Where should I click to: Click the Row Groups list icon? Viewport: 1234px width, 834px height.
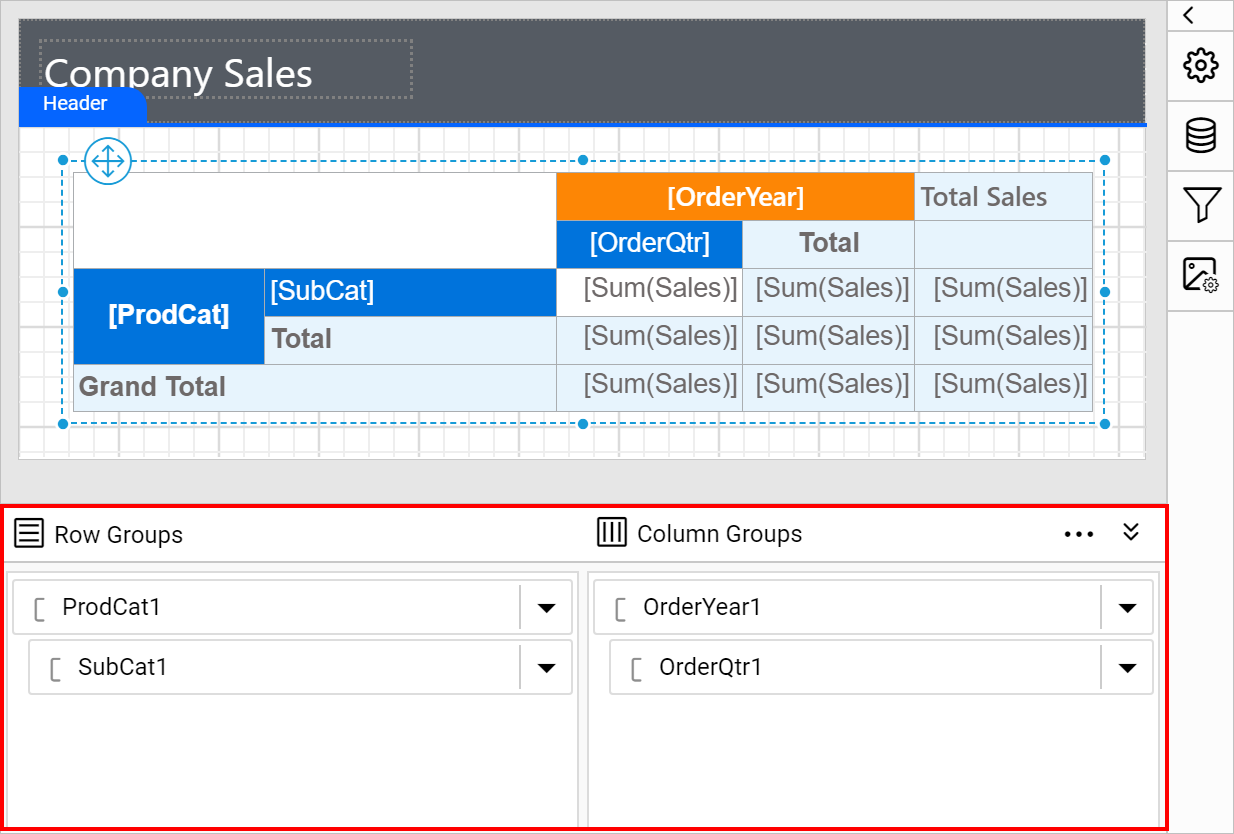click(x=29, y=533)
